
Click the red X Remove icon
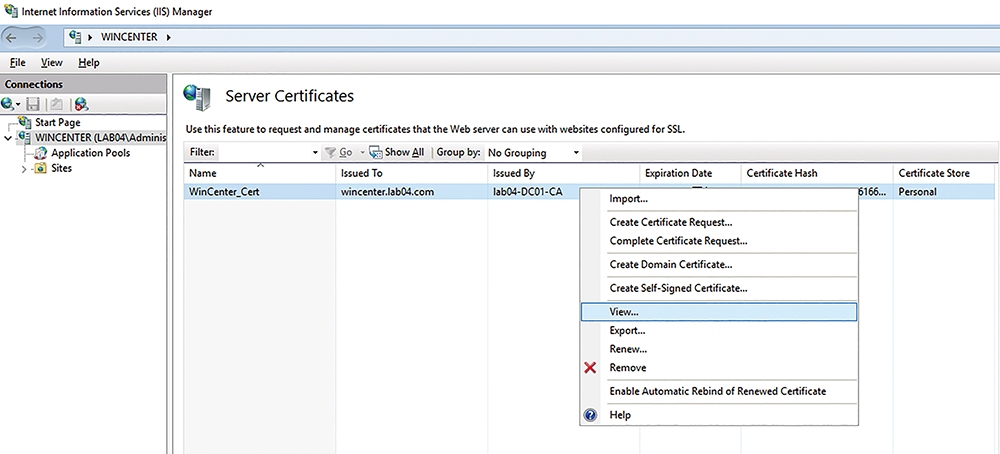coord(591,368)
